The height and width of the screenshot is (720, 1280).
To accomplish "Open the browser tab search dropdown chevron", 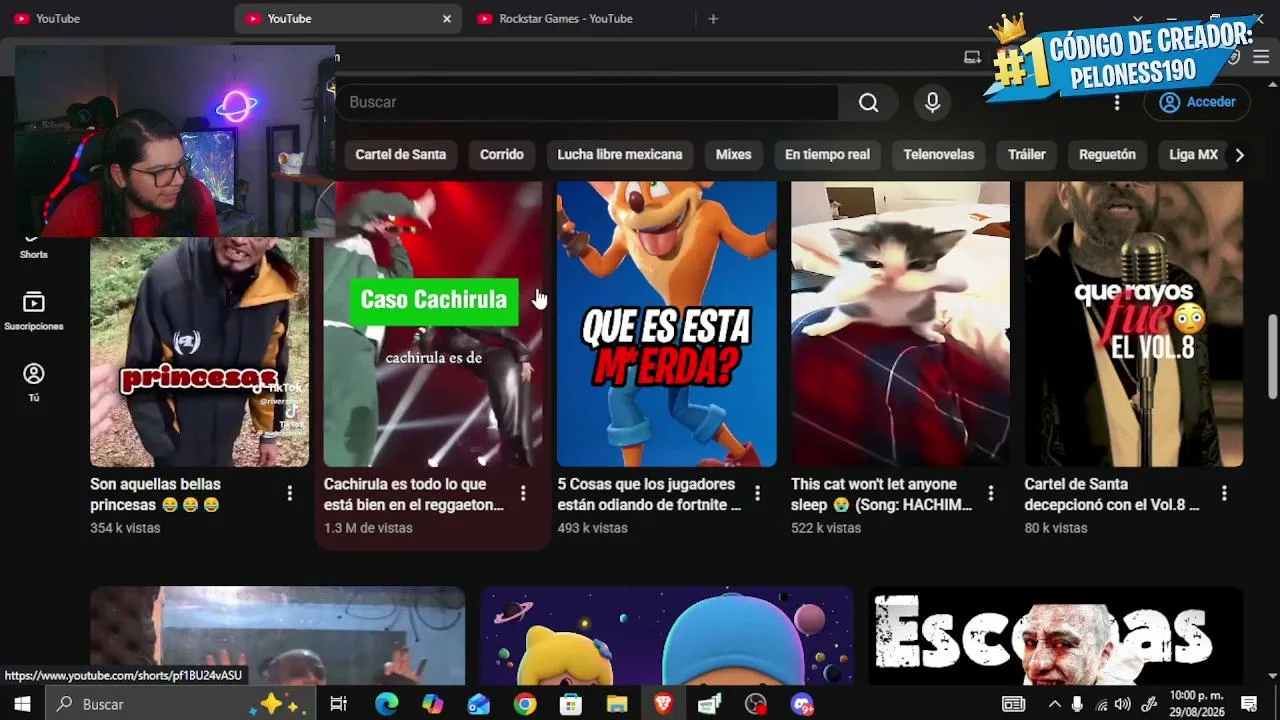I will tap(1137, 18).
